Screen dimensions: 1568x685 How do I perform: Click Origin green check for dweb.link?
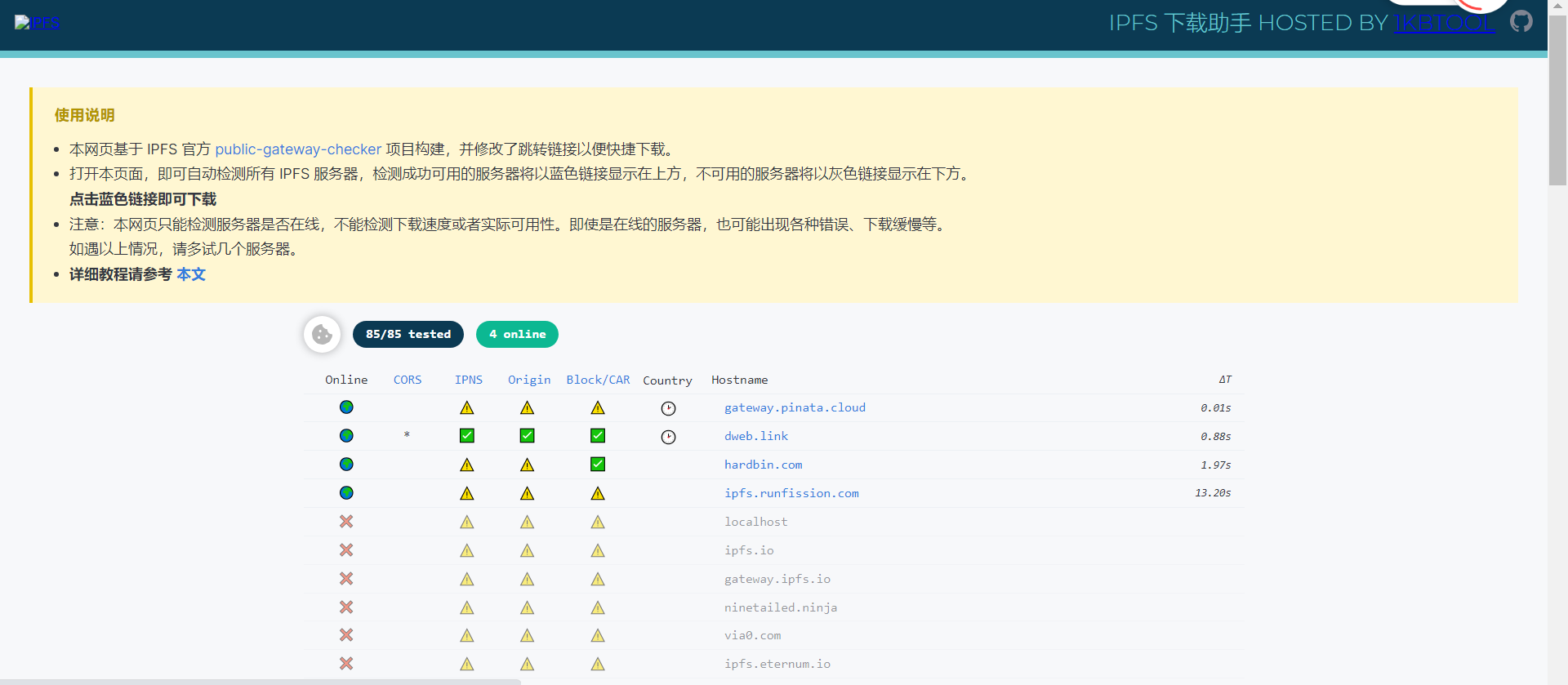click(528, 436)
